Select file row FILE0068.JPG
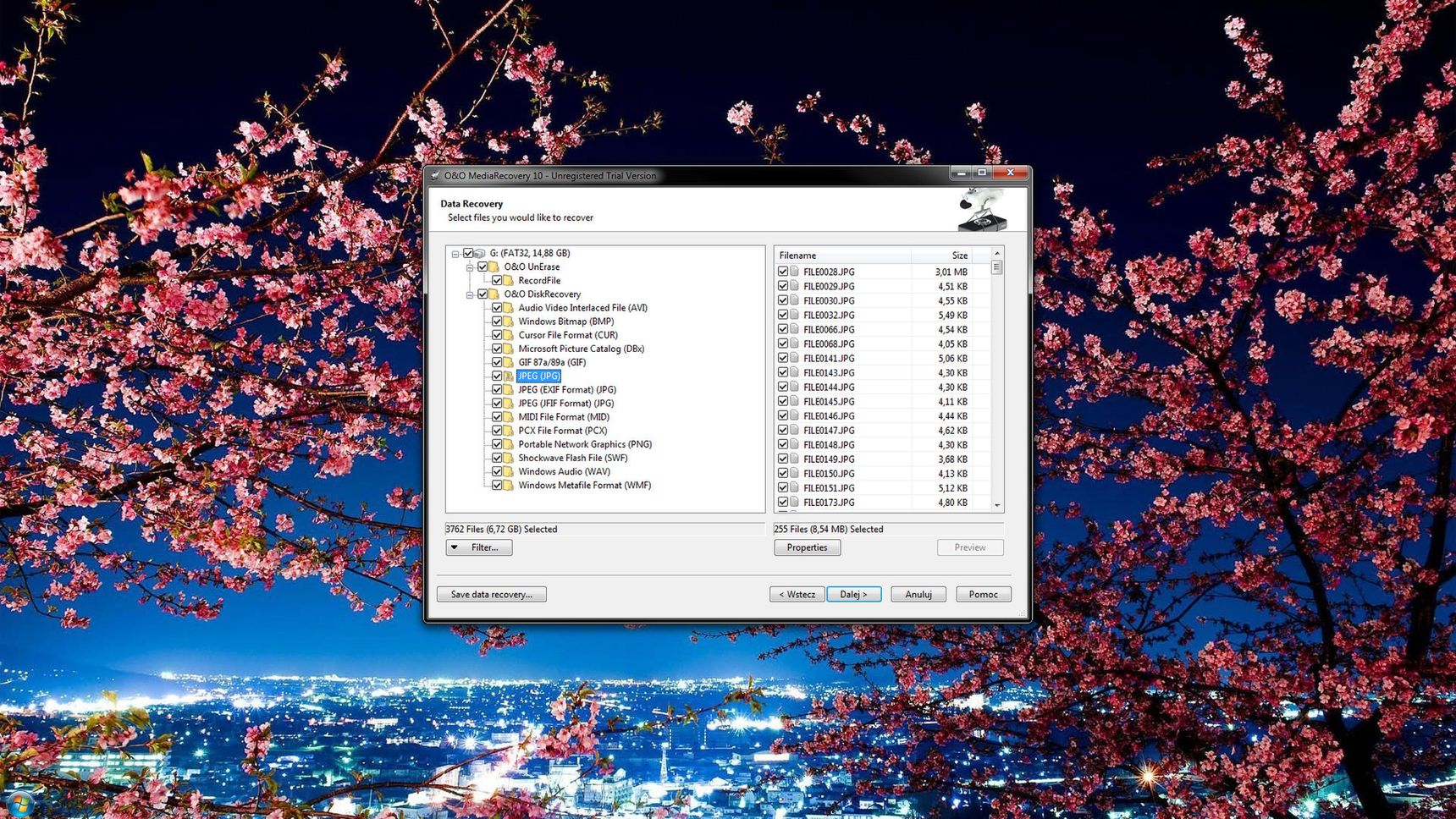The image size is (1456, 819). tap(882, 344)
